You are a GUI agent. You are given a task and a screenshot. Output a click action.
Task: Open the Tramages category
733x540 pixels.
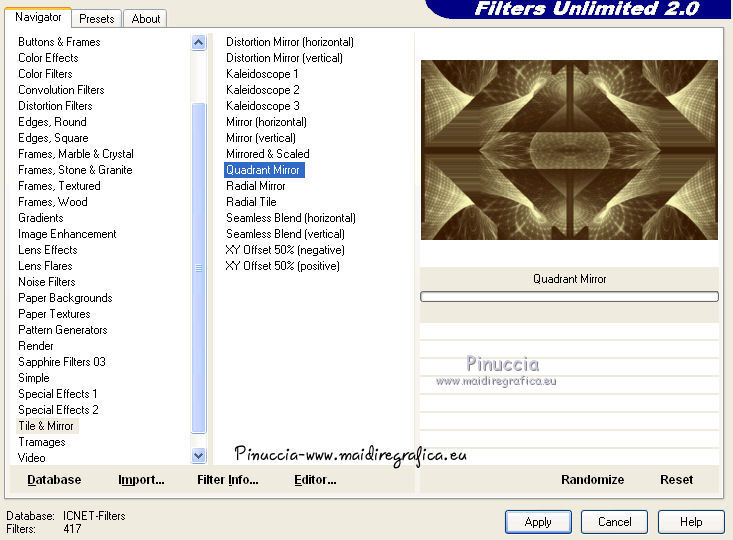point(42,442)
